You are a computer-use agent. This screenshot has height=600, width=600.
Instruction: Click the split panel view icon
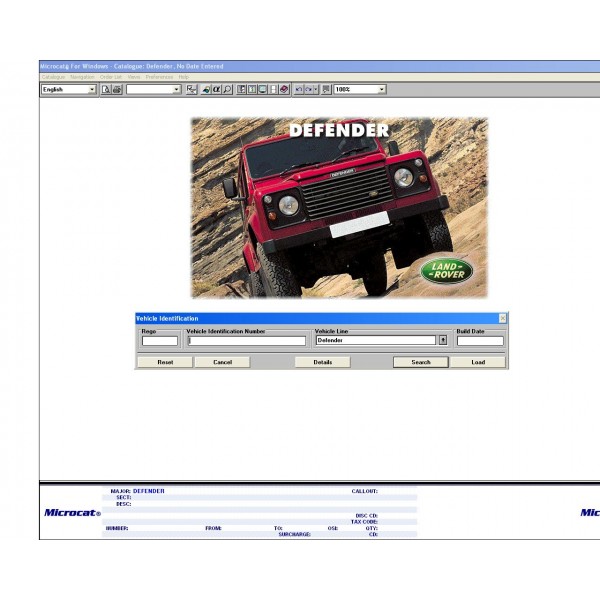(273, 90)
